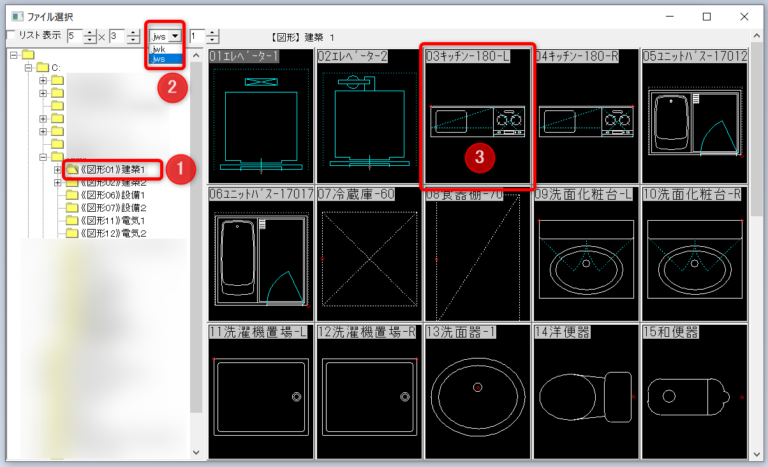Click the column count field showing 5
Viewport: 768px width, 467px height.
click(x=74, y=36)
